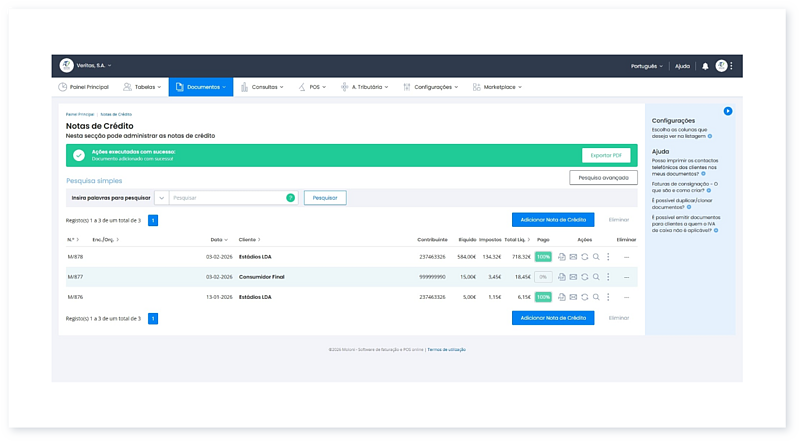Open the search field type dropdown
Screen dimensions: 800x442
(161, 198)
